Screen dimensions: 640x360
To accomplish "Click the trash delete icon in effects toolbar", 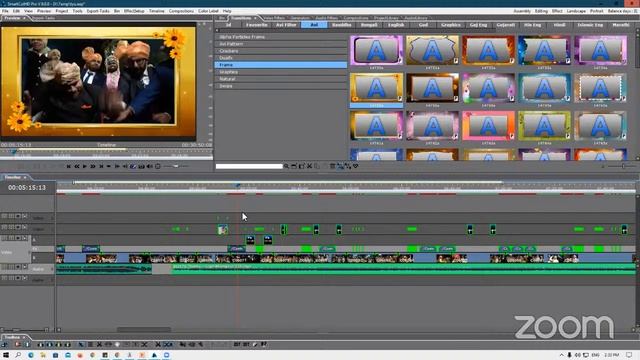I will [332, 166].
